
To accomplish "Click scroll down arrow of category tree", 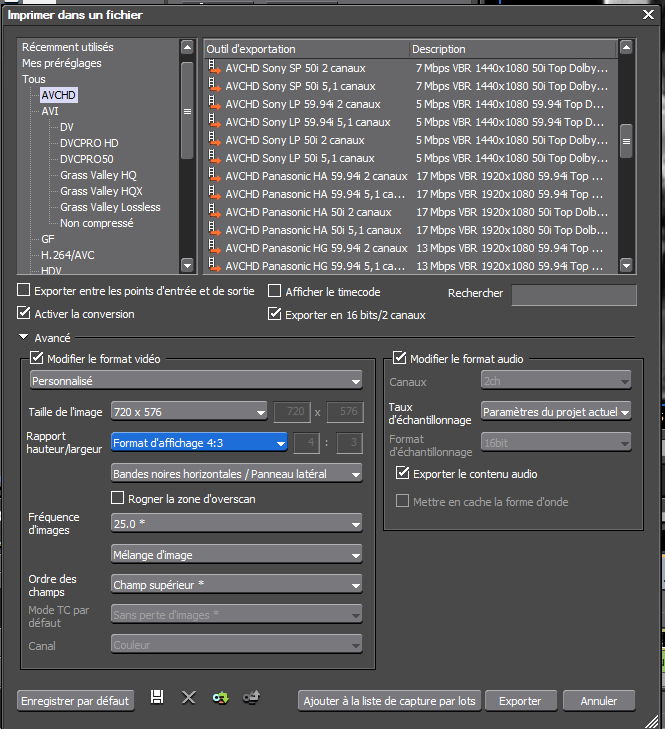I will pos(187,266).
